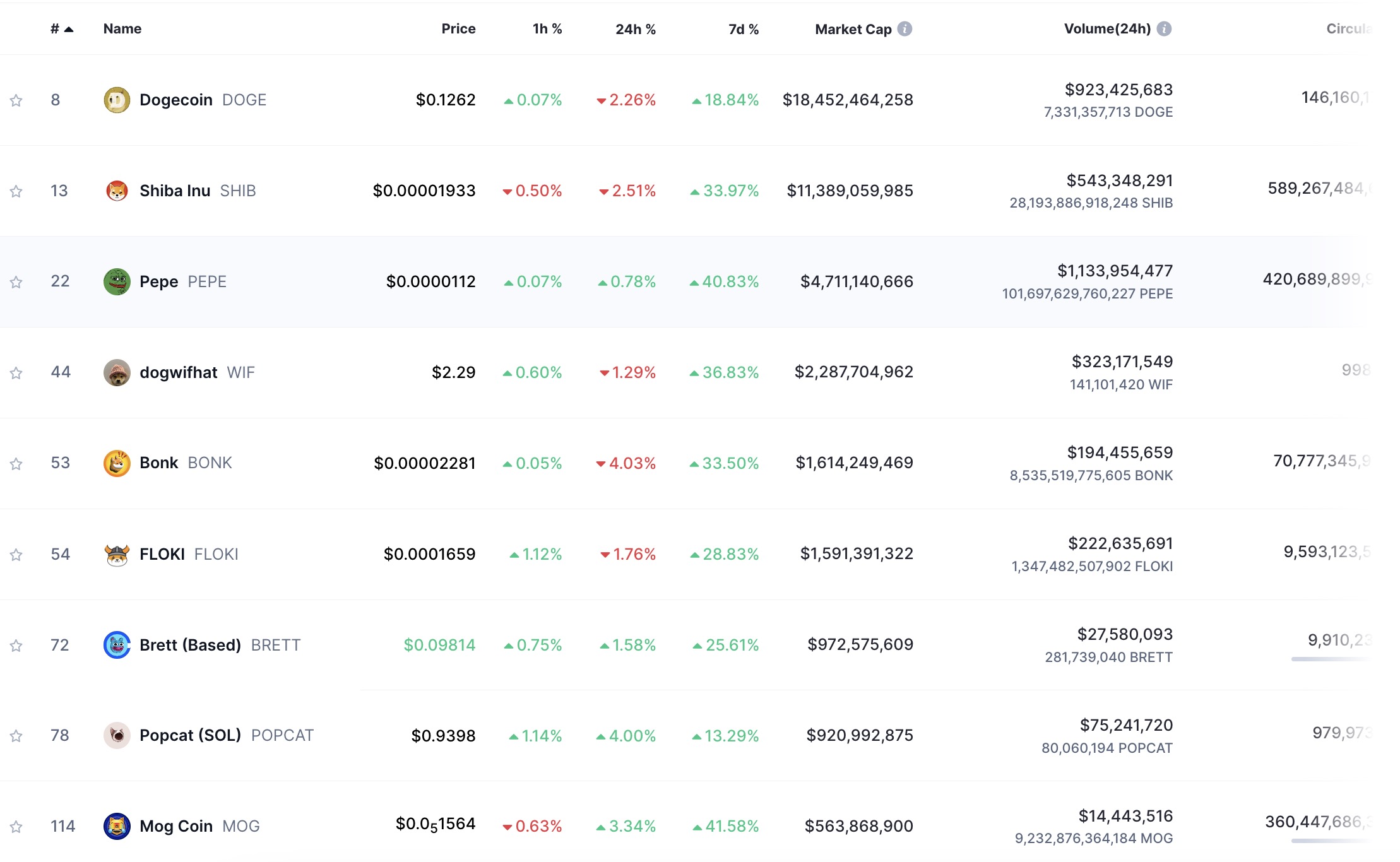This screenshot has height=862, width=1400.
Task: Click Mog Coin supply progress bar
Action: pyautogui.click(x=1331, y=841)
